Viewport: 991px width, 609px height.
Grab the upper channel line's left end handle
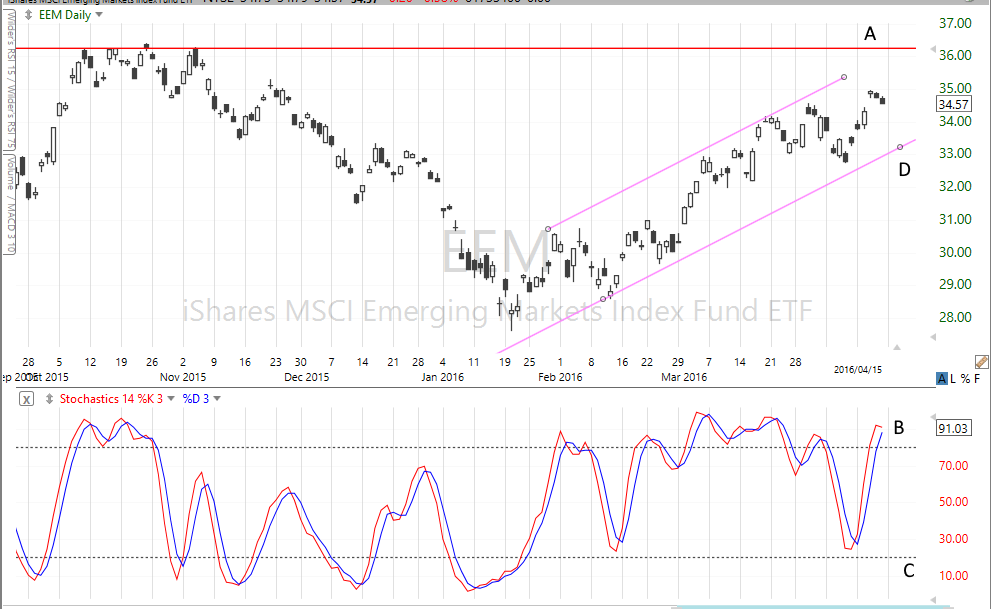(x=548, y=229)
